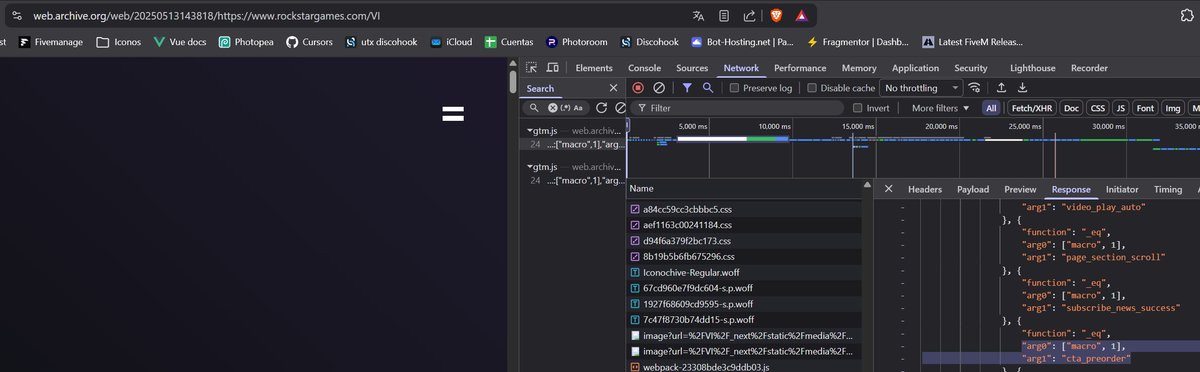Image resolution: width=1200 pixels, height=372 pixels.
Task: Open the Application tab
Action: (915, 68)
